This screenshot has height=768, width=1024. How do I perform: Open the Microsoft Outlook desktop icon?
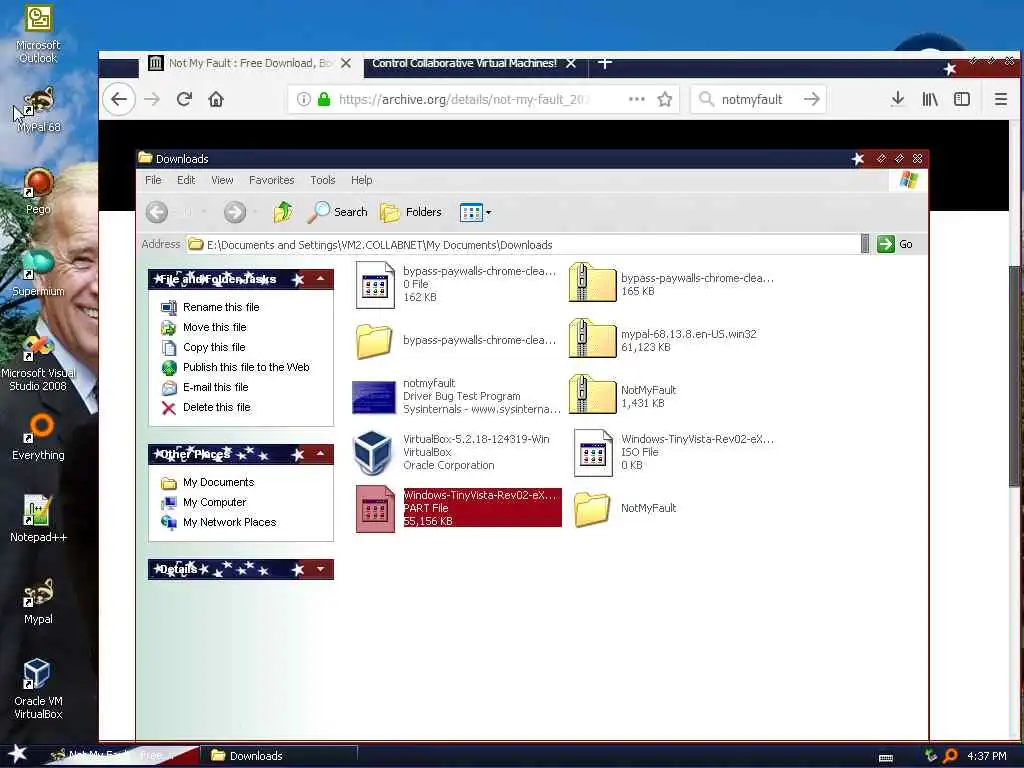tap(38, 33)
